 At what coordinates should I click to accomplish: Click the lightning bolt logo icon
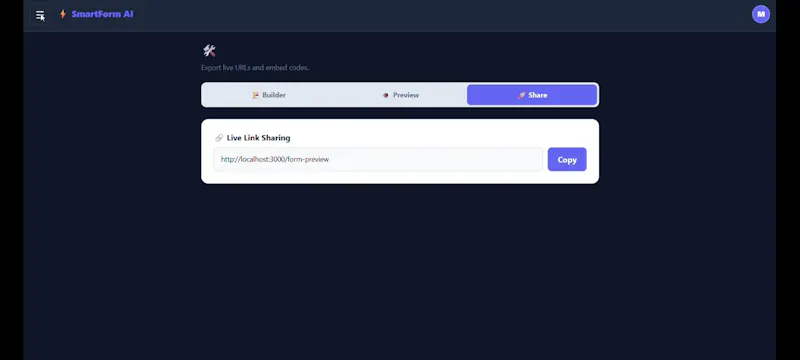(x=63, y=14)
